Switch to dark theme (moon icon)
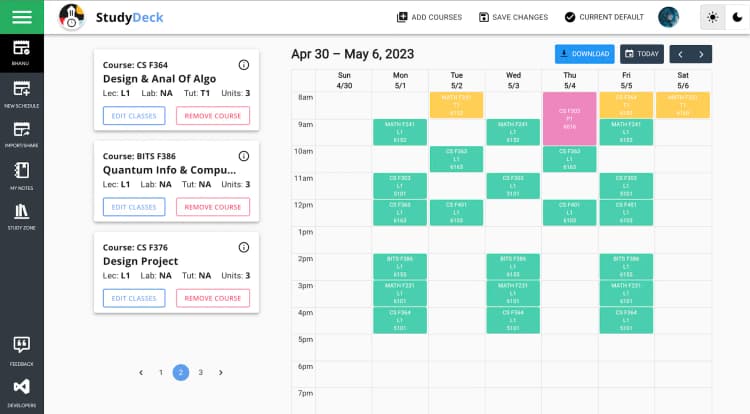Image resolution: width=750 pixels, height=414 pixels. (x=738, y=17)
